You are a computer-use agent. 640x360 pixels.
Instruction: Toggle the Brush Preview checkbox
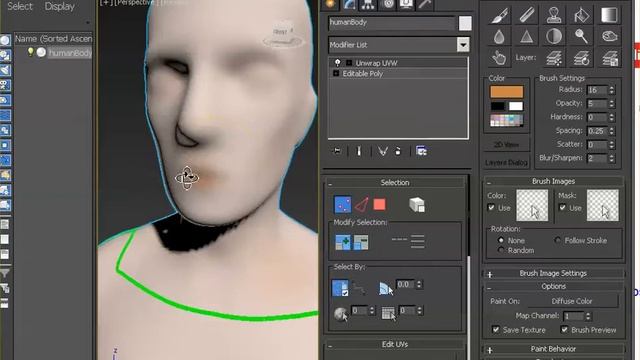coord(564,329)
